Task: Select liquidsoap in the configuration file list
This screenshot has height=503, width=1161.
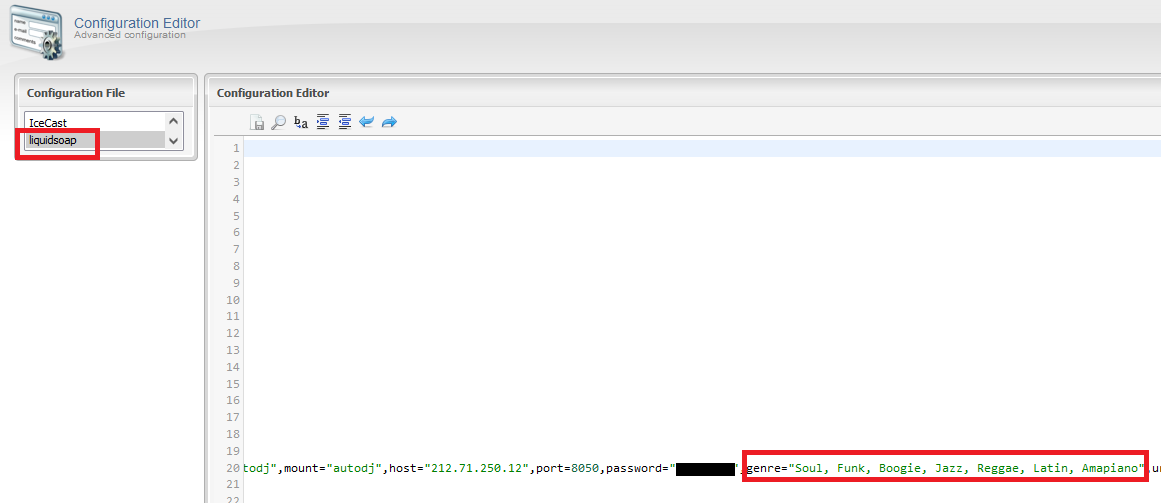Action: 53,140
